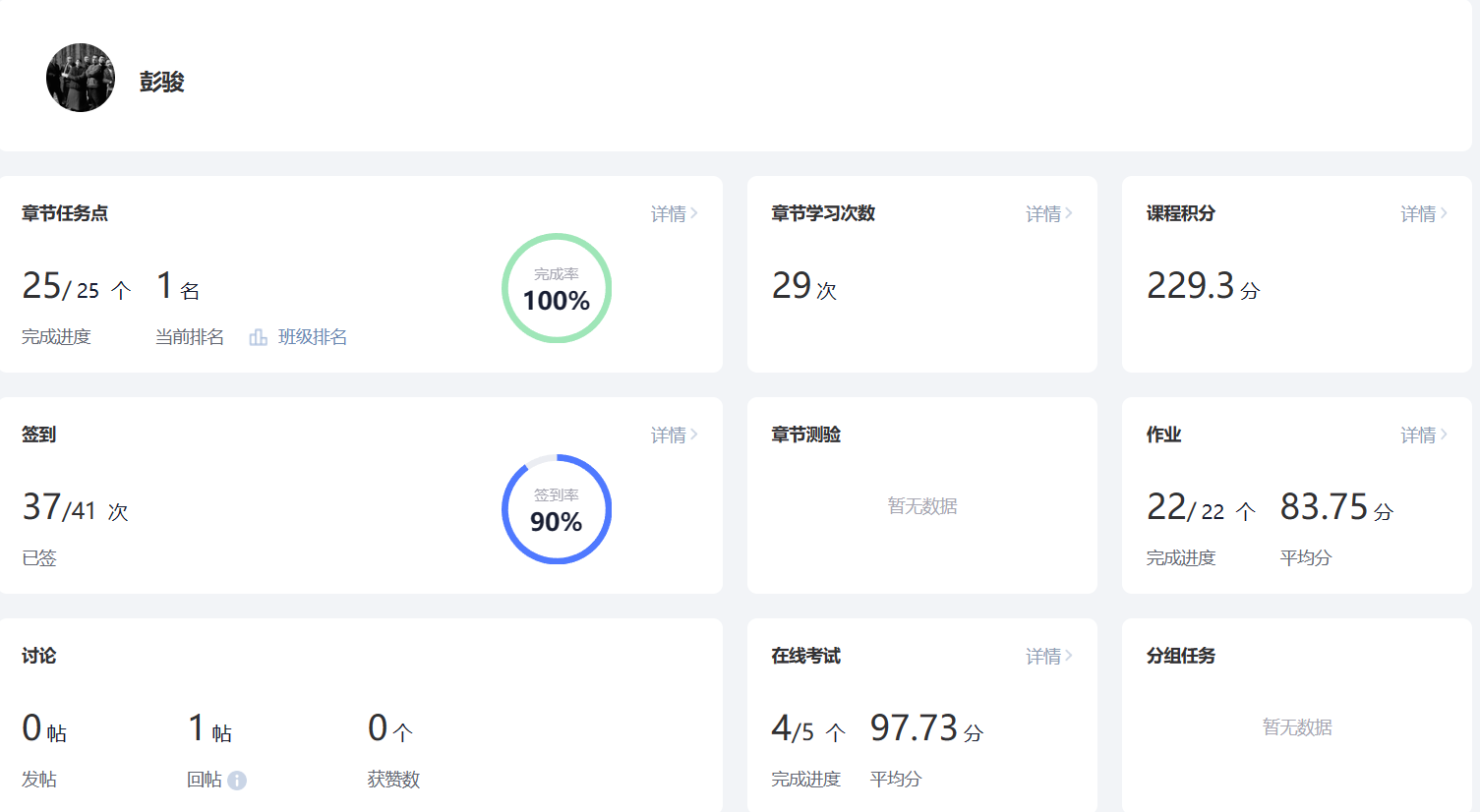Click the 作业 card title

click(1164, 435)
